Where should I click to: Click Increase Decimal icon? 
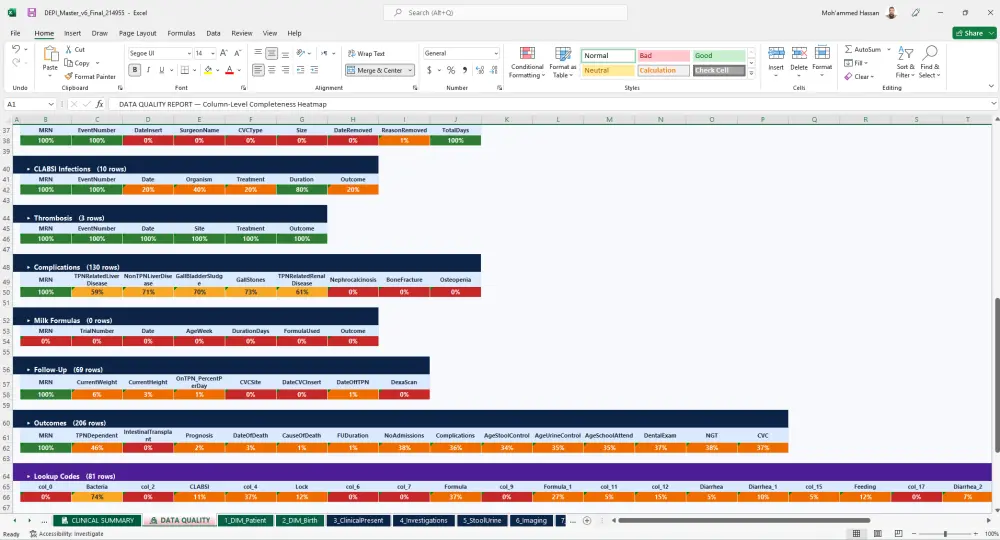[x=480, y=70]
